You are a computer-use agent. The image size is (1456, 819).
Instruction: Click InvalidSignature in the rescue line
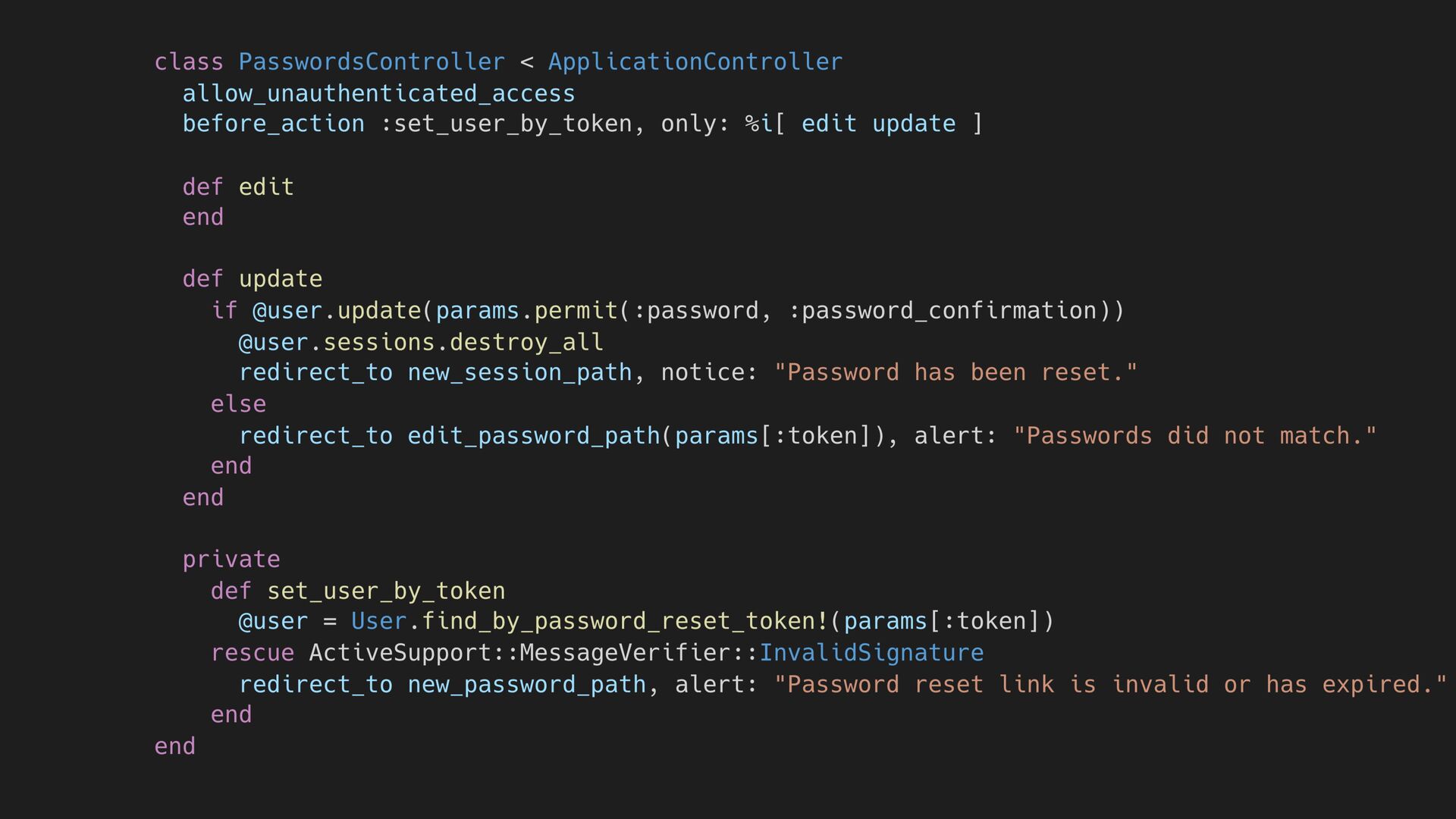pos(871,653)
